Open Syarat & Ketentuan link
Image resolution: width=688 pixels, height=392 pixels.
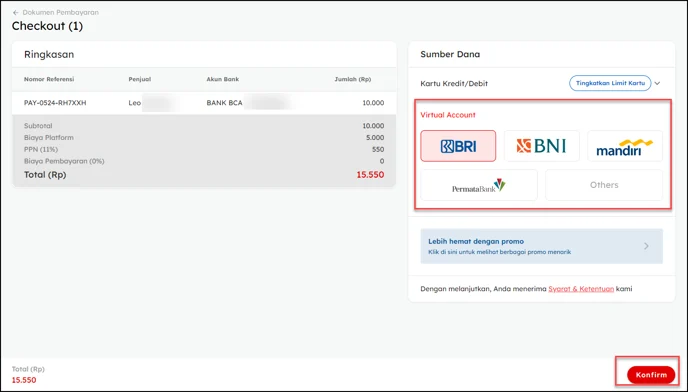(581, 289)
